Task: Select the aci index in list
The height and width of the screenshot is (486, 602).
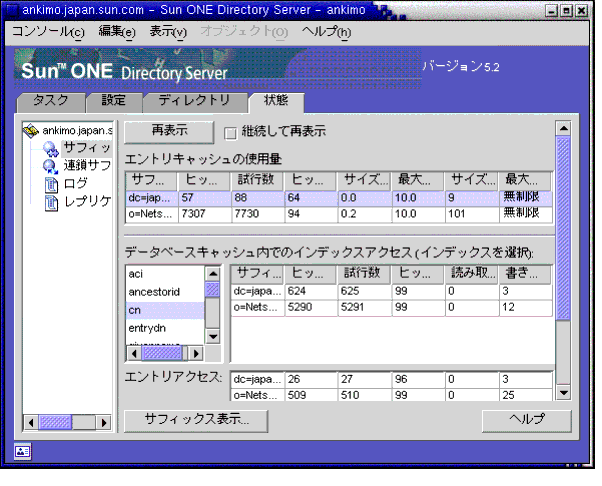Action: 165,274
